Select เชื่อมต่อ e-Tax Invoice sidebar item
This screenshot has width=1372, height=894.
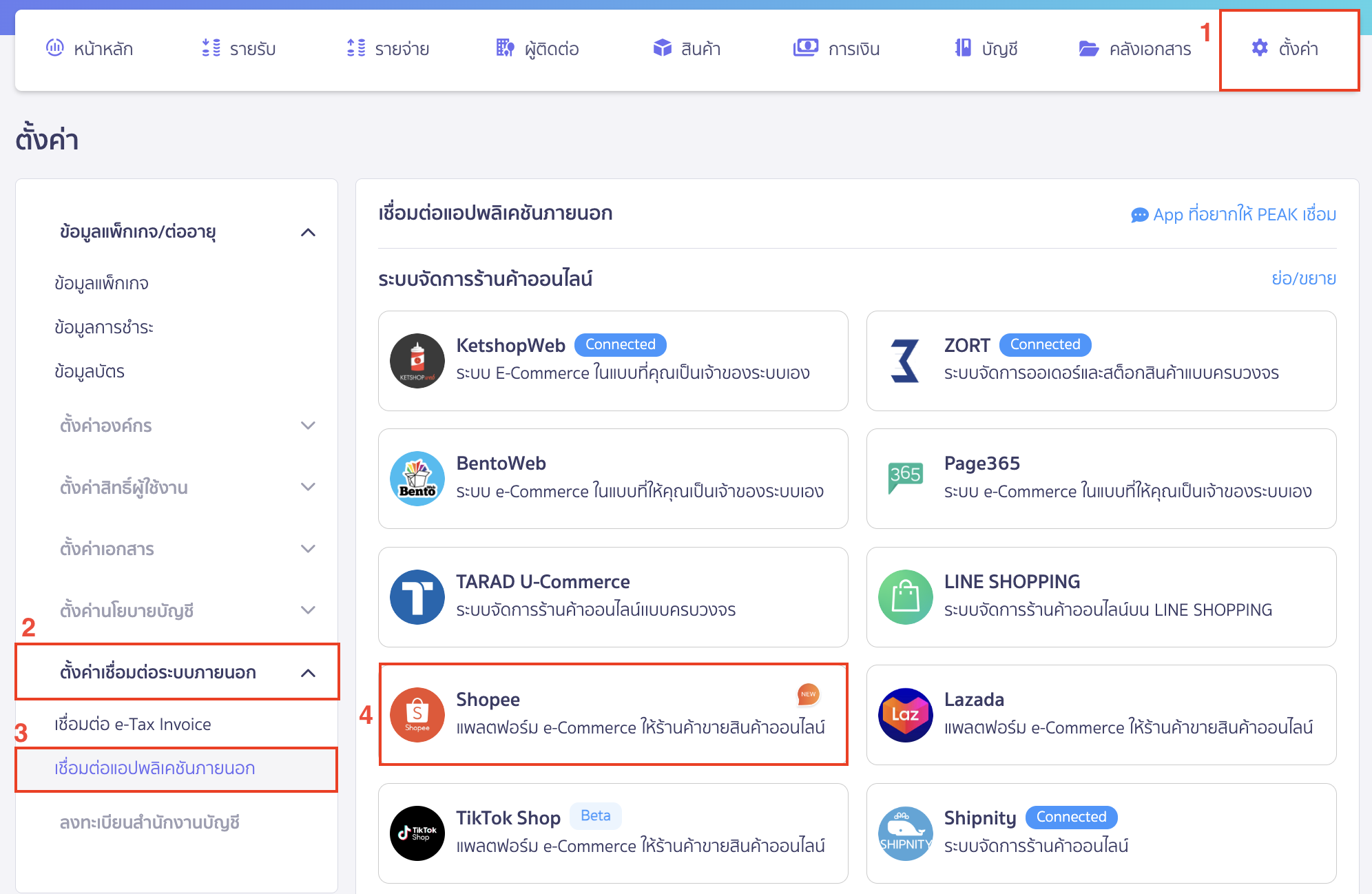(133, 725)
